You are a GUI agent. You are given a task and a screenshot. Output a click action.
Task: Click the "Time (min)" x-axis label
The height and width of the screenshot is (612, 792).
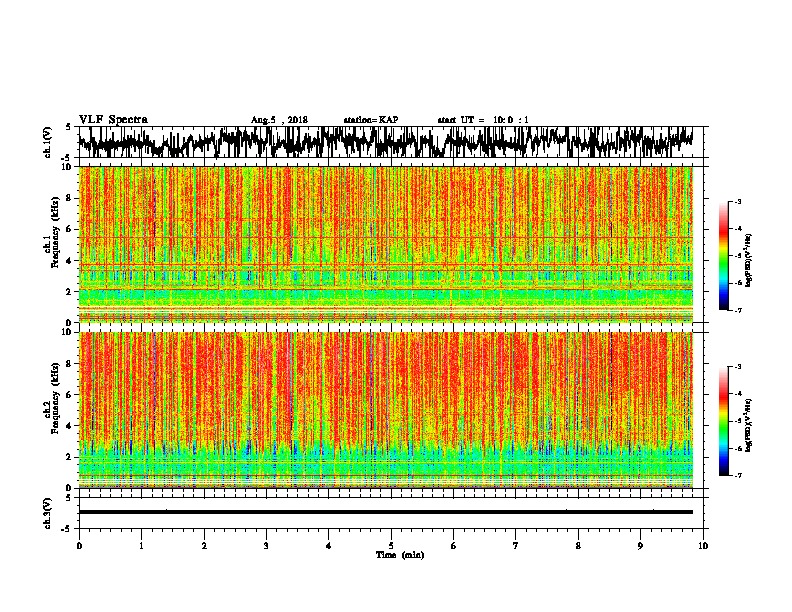coord(400,555)
